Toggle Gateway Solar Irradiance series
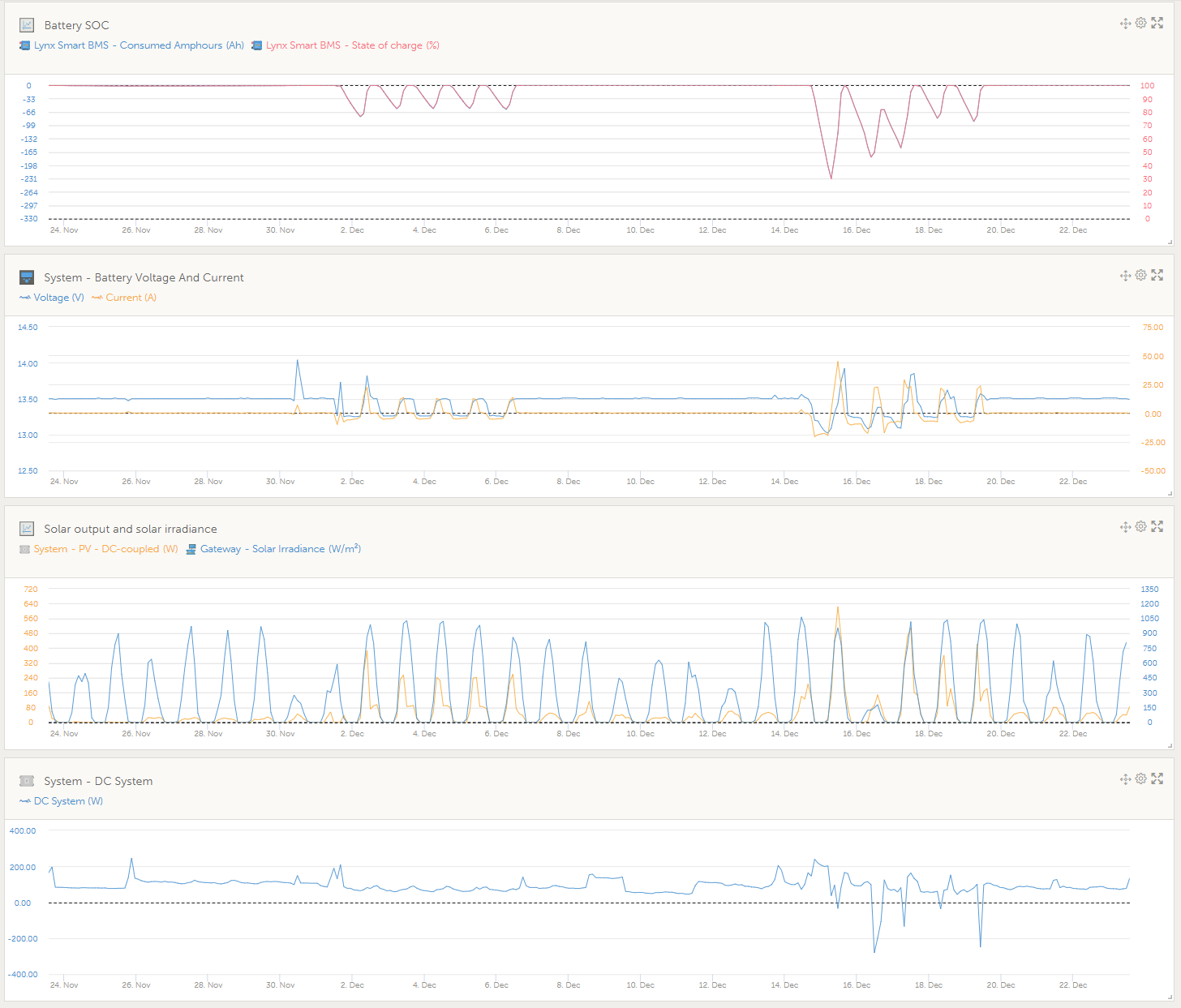The image size is (1181, 1008). [273, 549]
